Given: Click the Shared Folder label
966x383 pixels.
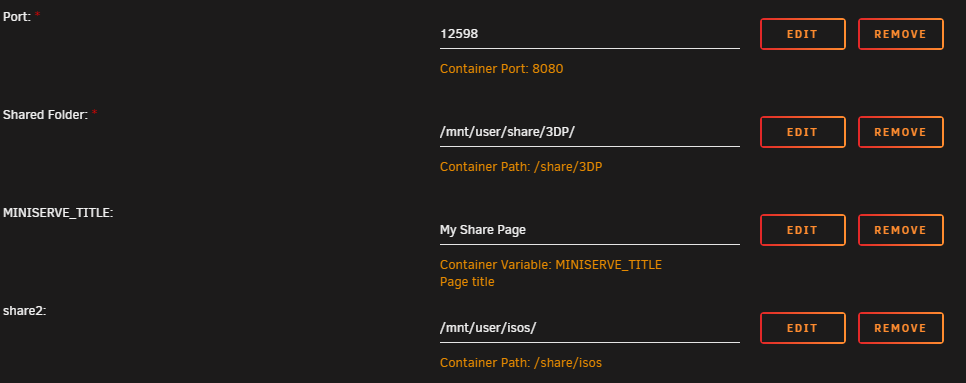Looking at the screenshot, I should [46, 115].
